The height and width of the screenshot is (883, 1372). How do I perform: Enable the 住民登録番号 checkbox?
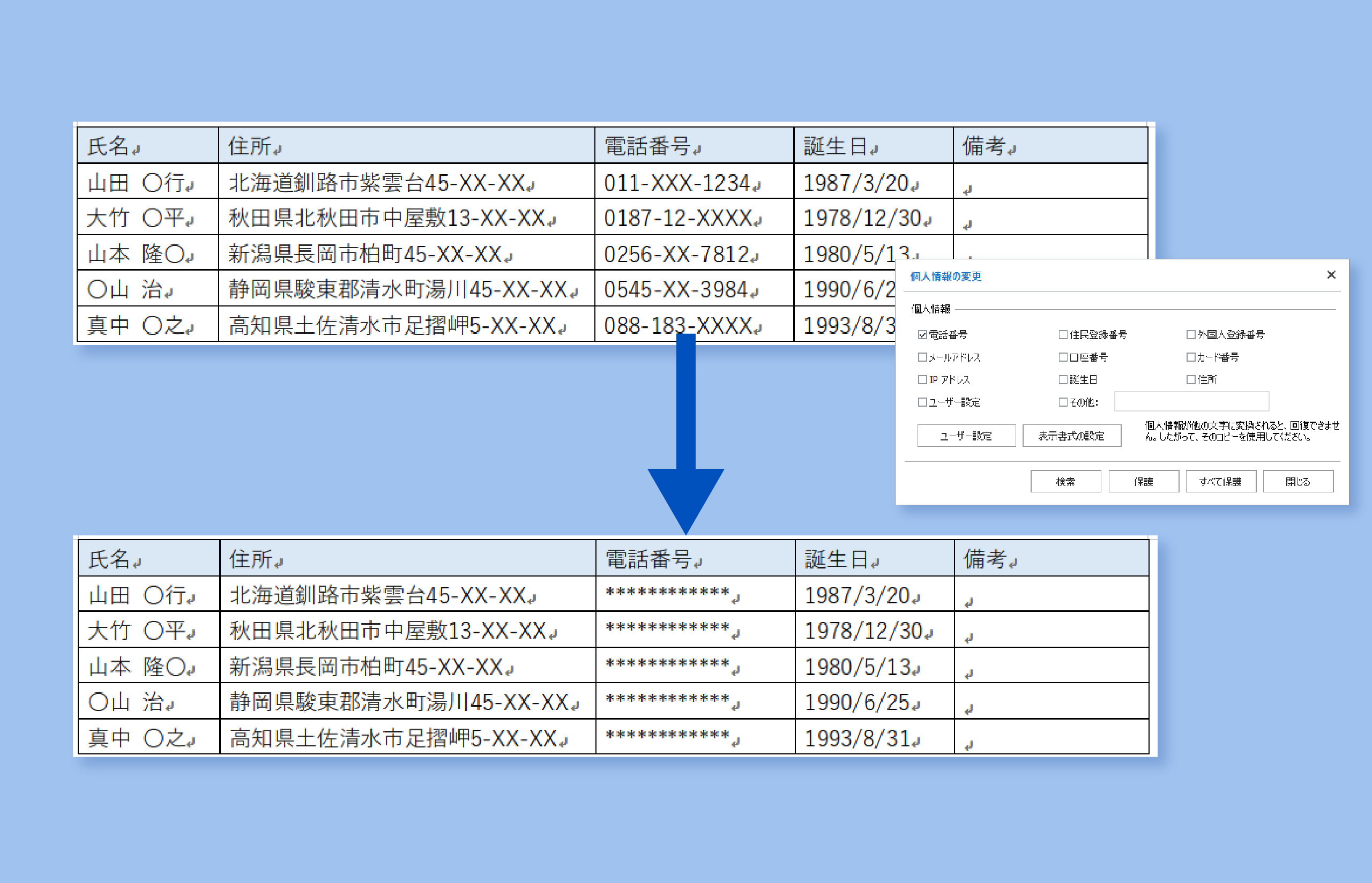pyautogui.click(x=1063, y=335)
